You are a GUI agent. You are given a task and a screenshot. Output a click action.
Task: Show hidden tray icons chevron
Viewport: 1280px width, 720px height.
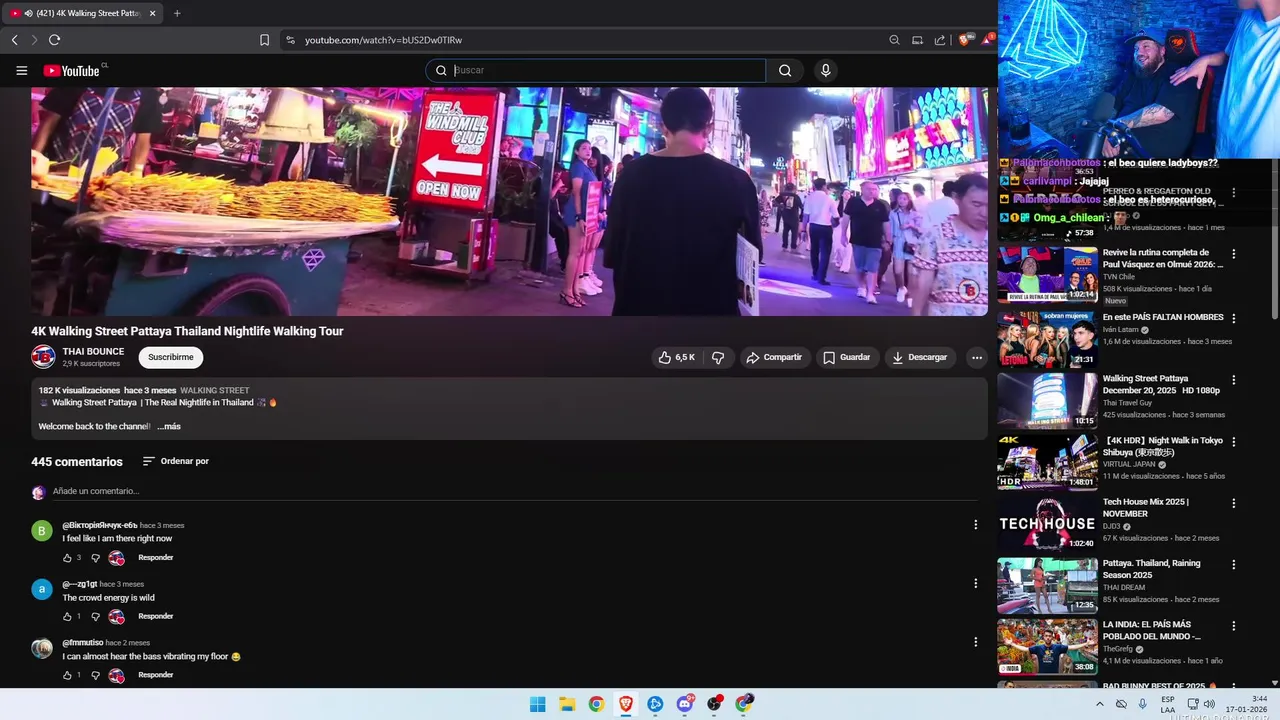tap(1100, 704)
